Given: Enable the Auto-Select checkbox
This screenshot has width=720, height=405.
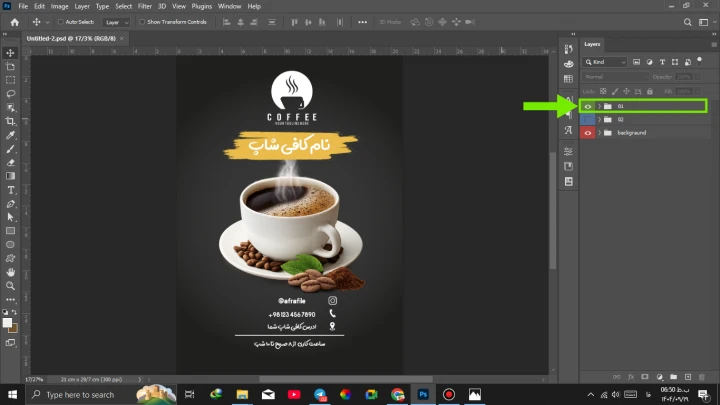Looking at the screenshot, I should [x=60, y=21].
